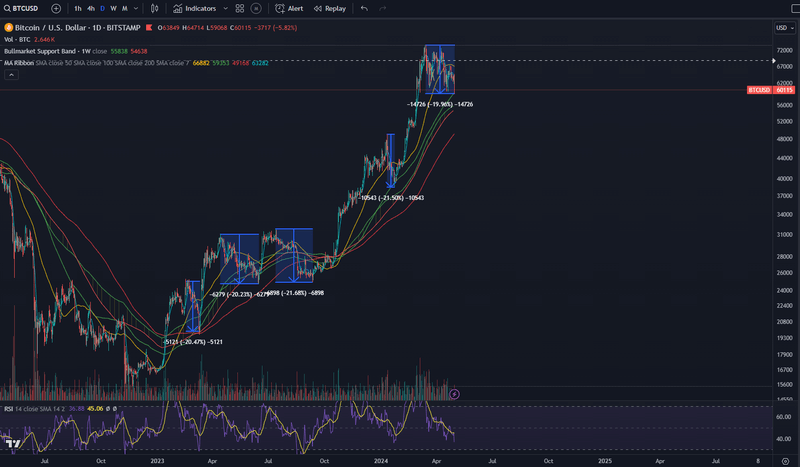Click the 2025 label on the time axis
The image size is (800, 467).
605,461
